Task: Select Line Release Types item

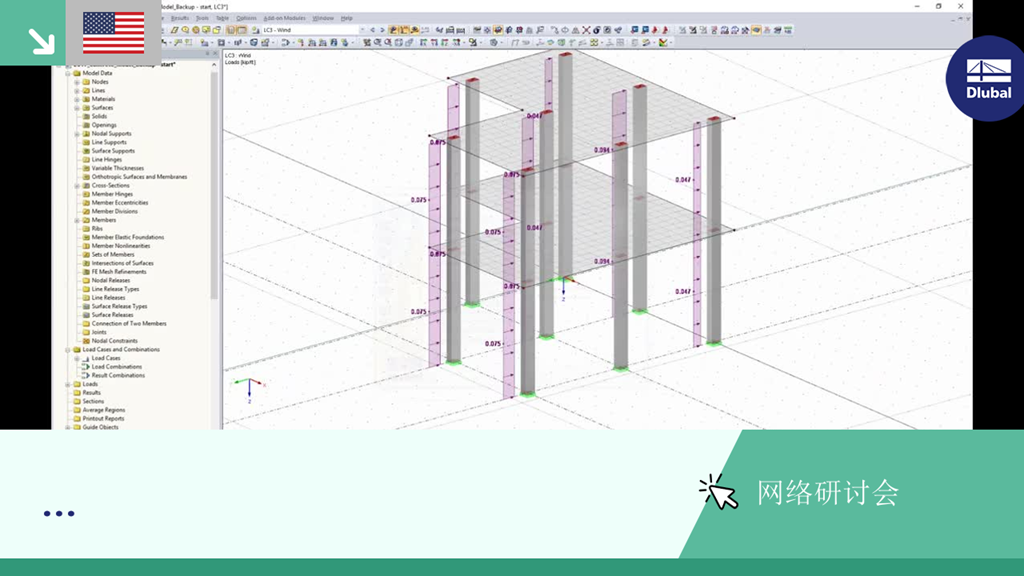Action: click(116, 289)
